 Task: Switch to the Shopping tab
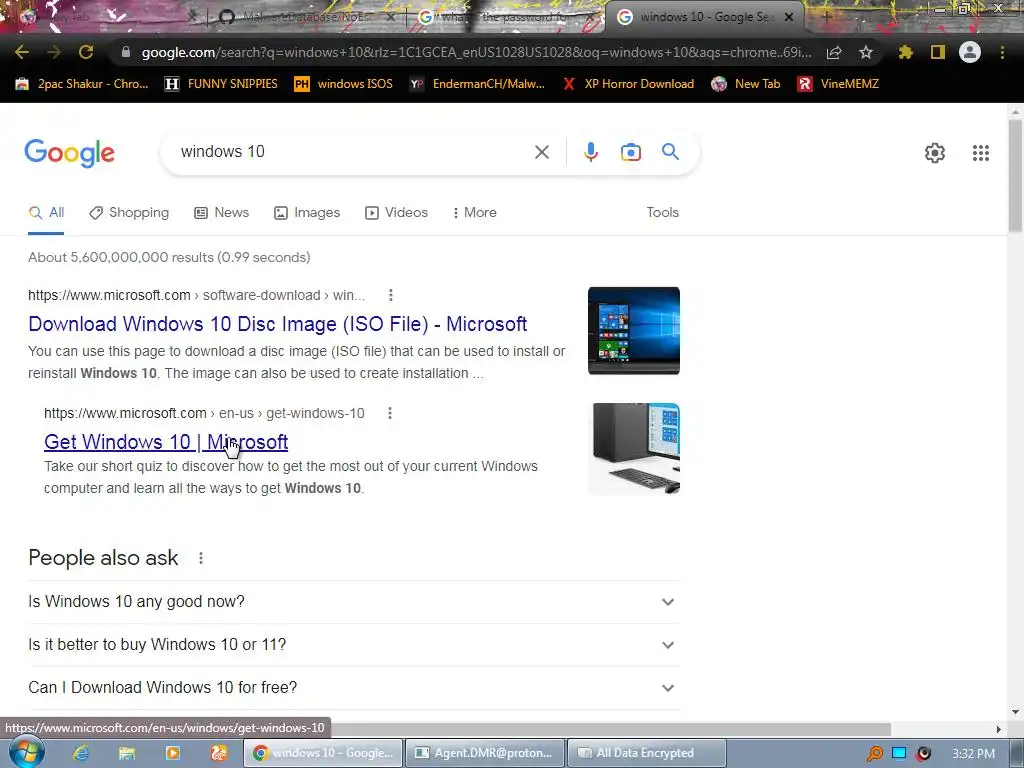(129, 212)
